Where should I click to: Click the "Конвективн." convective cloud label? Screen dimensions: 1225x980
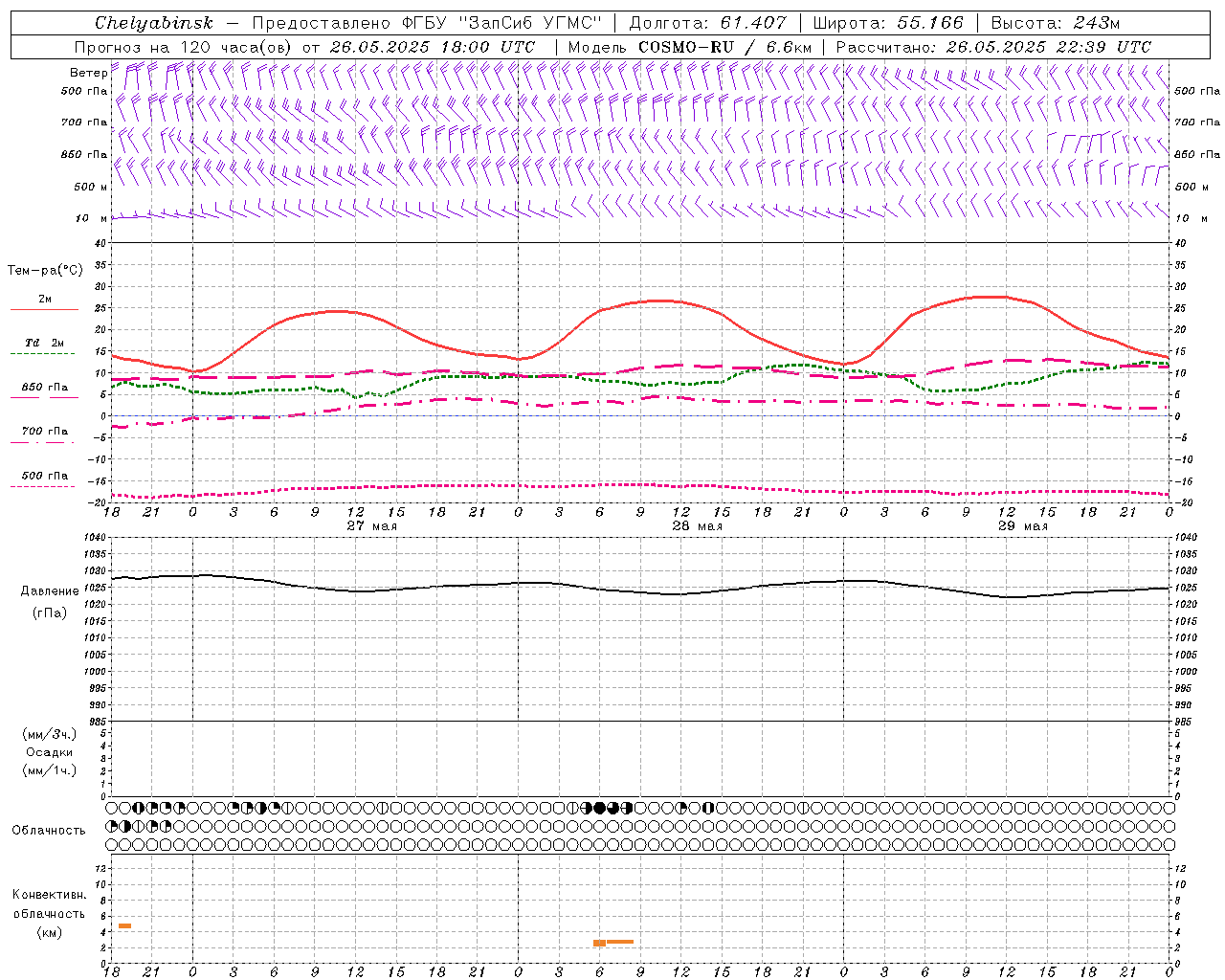[x=49, y=895]
